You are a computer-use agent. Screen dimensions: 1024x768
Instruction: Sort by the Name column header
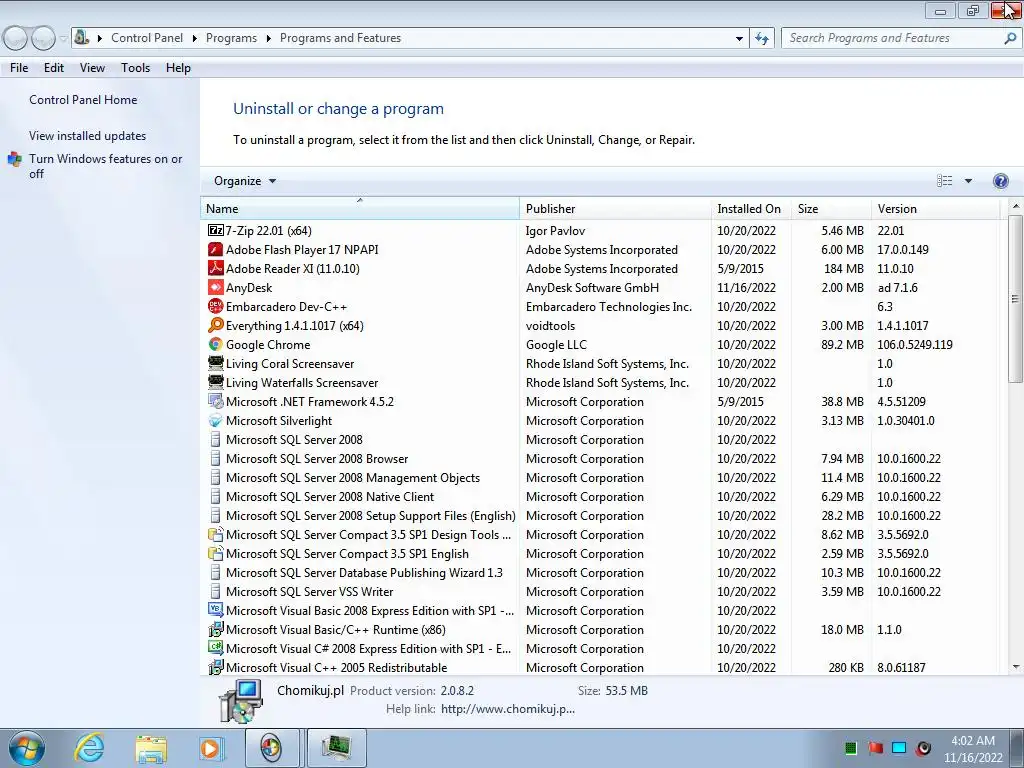(359, 208)
